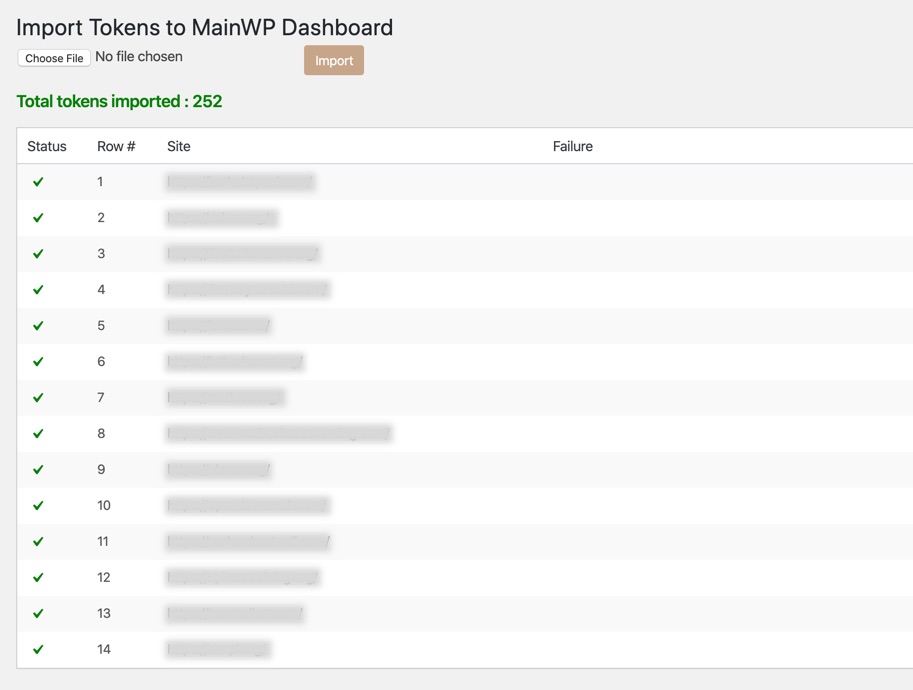Screen dimensions: 913x690
Task: Click the Import button
Action: click(x=334, y=61)
